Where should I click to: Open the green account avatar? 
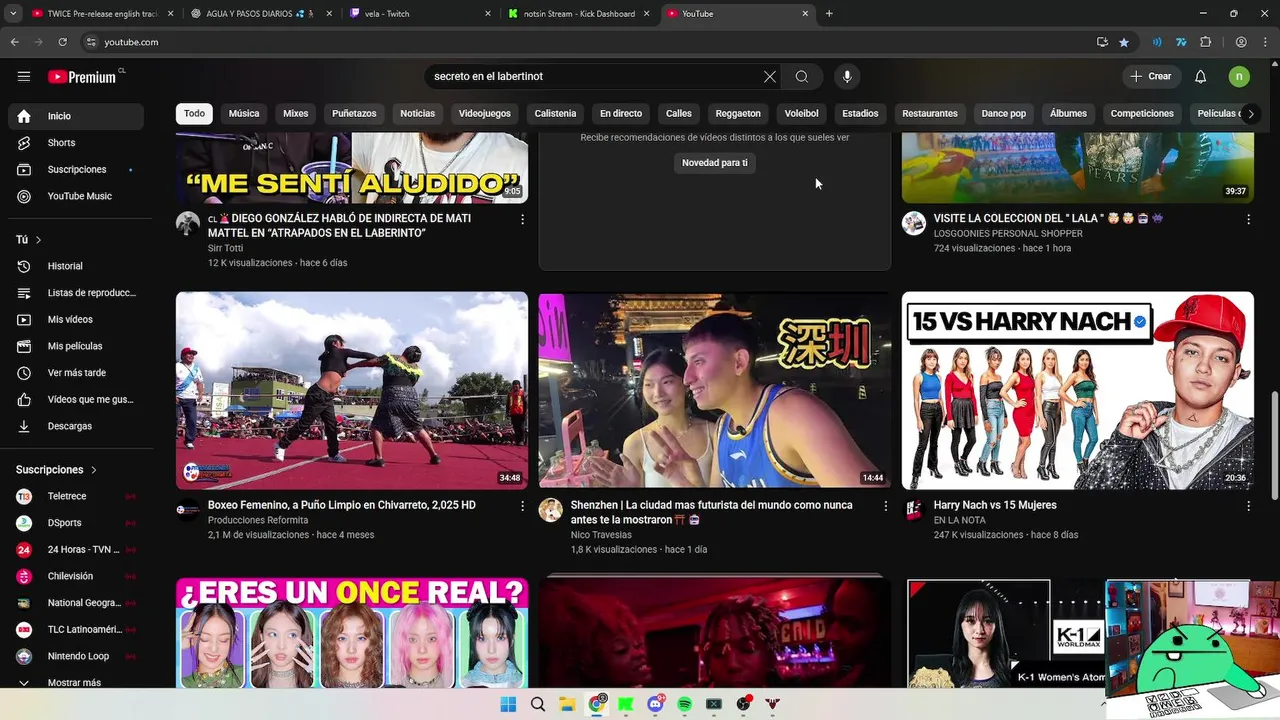[x=1239, y=76]
